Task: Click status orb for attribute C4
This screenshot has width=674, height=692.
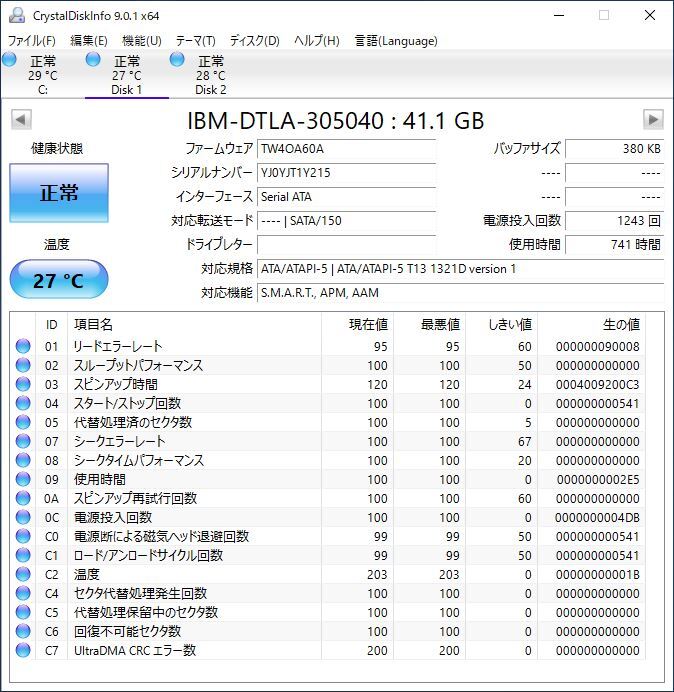Action: (x=23, y=593)
